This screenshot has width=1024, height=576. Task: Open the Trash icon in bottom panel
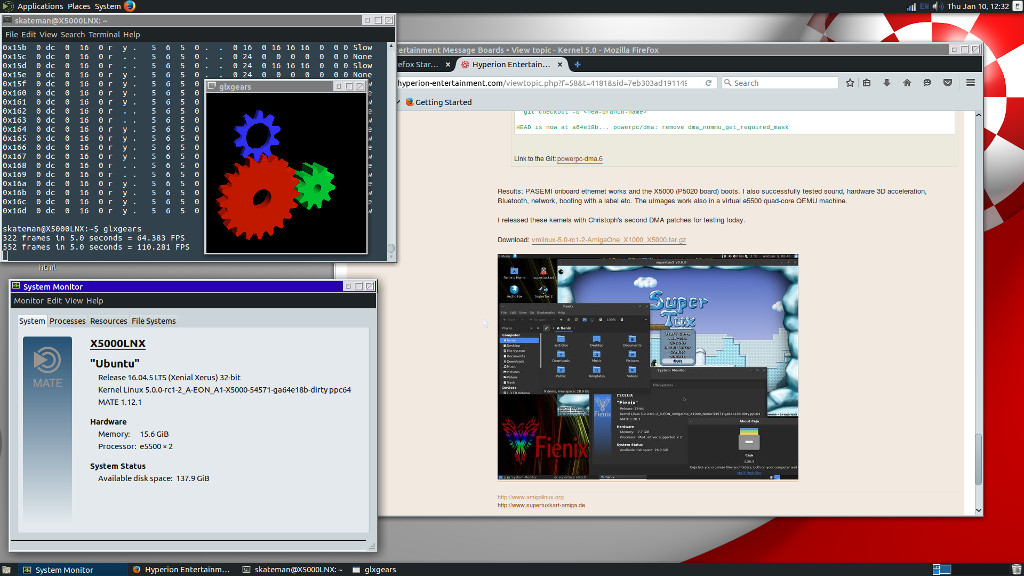1017,569
